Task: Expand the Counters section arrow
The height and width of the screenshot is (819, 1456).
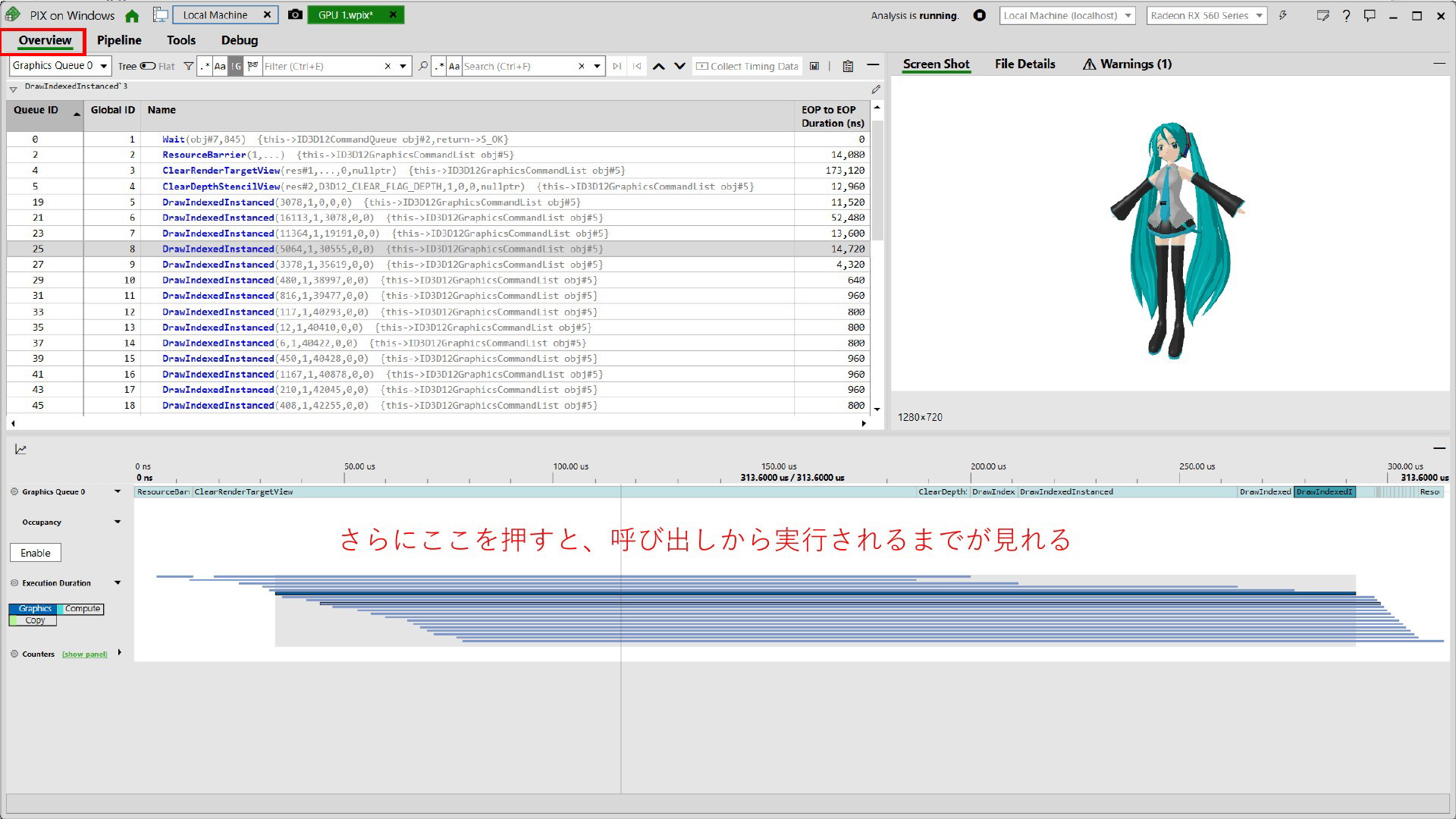Action: (x=119, y=653)
